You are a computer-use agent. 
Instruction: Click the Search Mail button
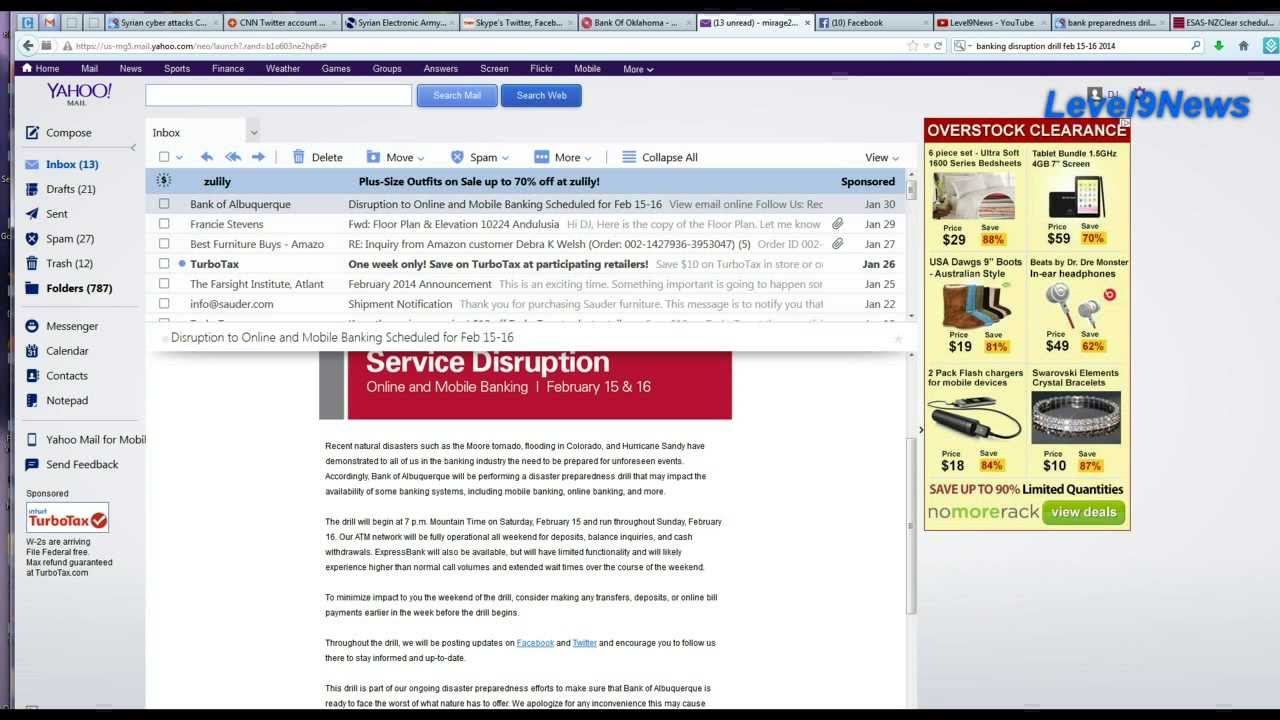tap(457, 95)
